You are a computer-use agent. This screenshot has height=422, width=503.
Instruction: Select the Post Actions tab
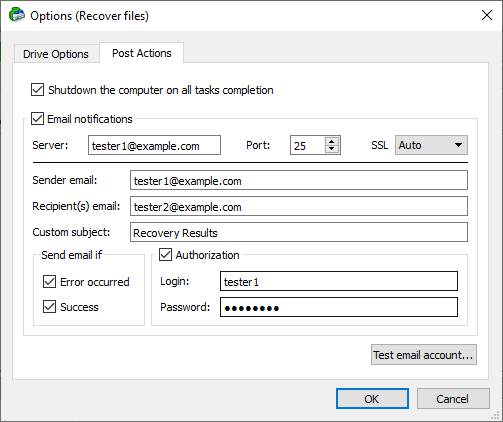(x=142, y=53)
